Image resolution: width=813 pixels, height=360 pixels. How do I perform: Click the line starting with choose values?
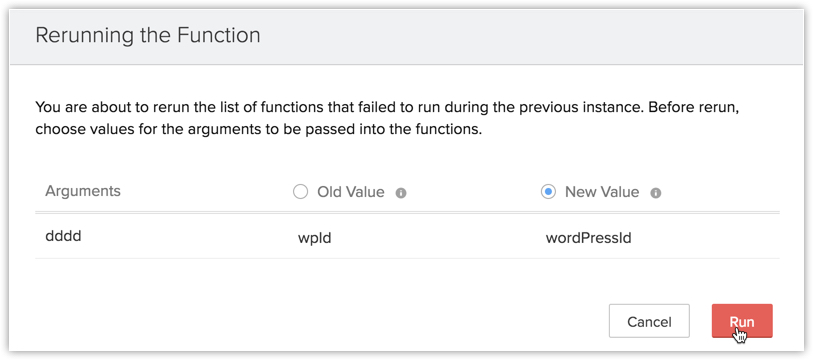click(x=259, y=129)
